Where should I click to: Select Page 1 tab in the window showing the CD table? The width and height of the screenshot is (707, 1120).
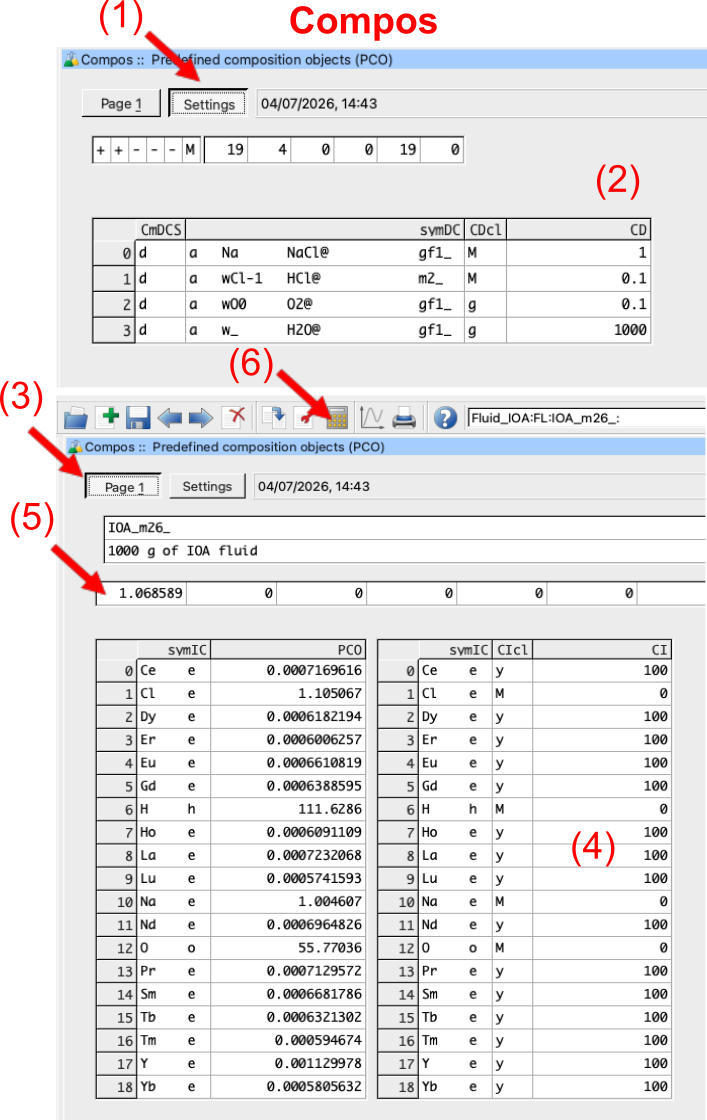[x=121, y=104]
